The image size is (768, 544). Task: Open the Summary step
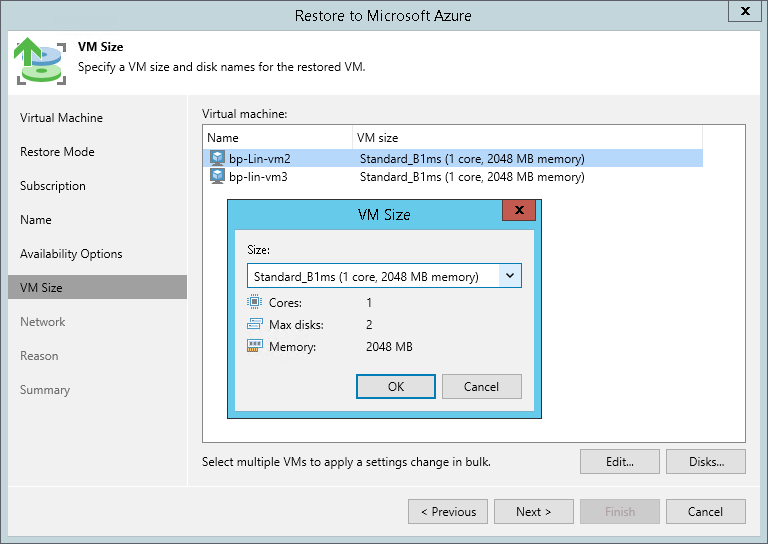(45, 390)
